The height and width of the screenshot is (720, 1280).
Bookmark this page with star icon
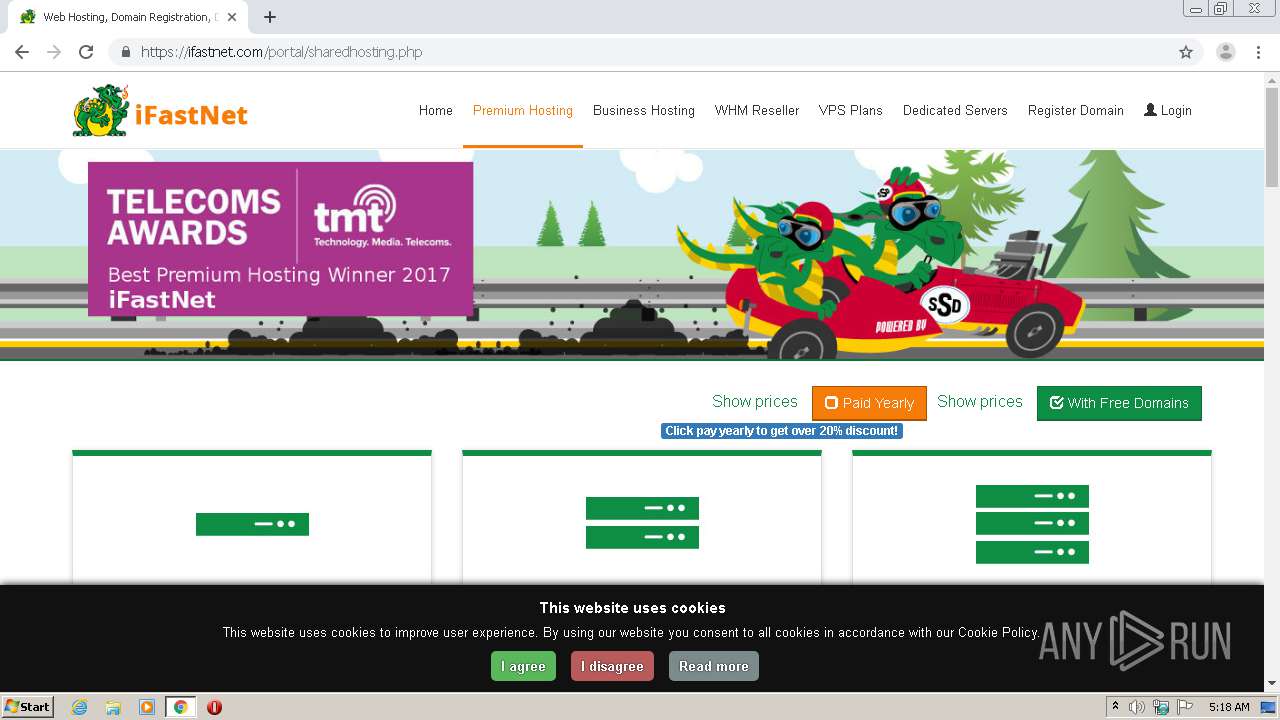tap(1186, 52)
